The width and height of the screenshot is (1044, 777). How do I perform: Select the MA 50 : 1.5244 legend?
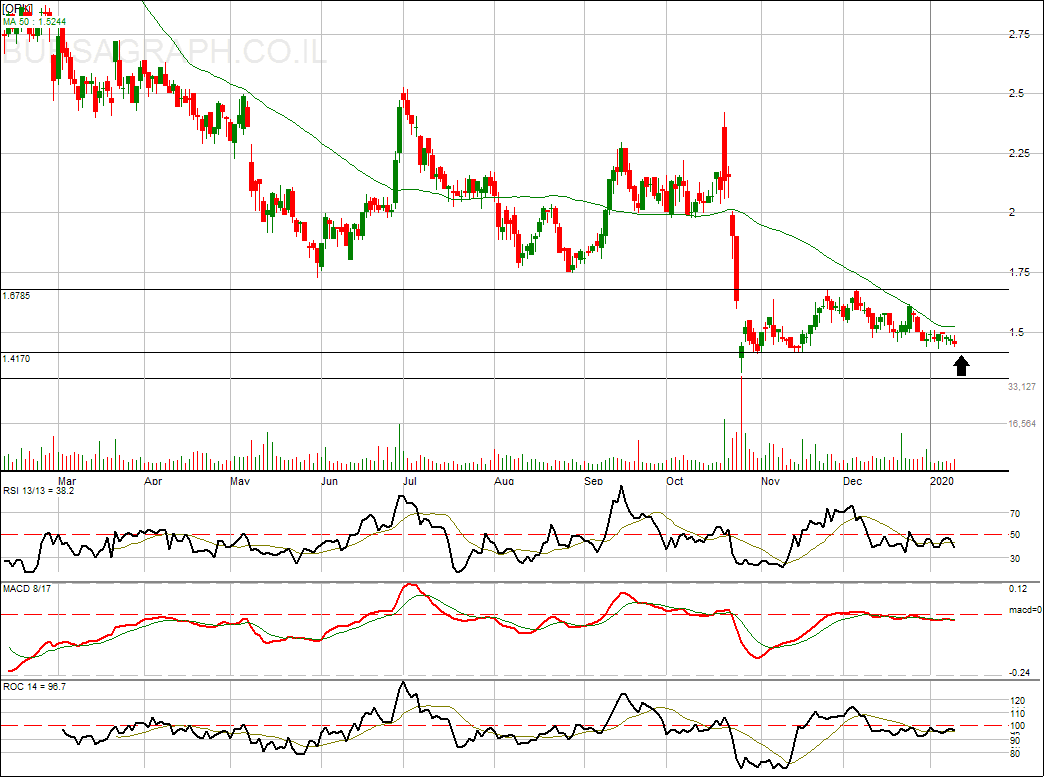pos(35,22)
